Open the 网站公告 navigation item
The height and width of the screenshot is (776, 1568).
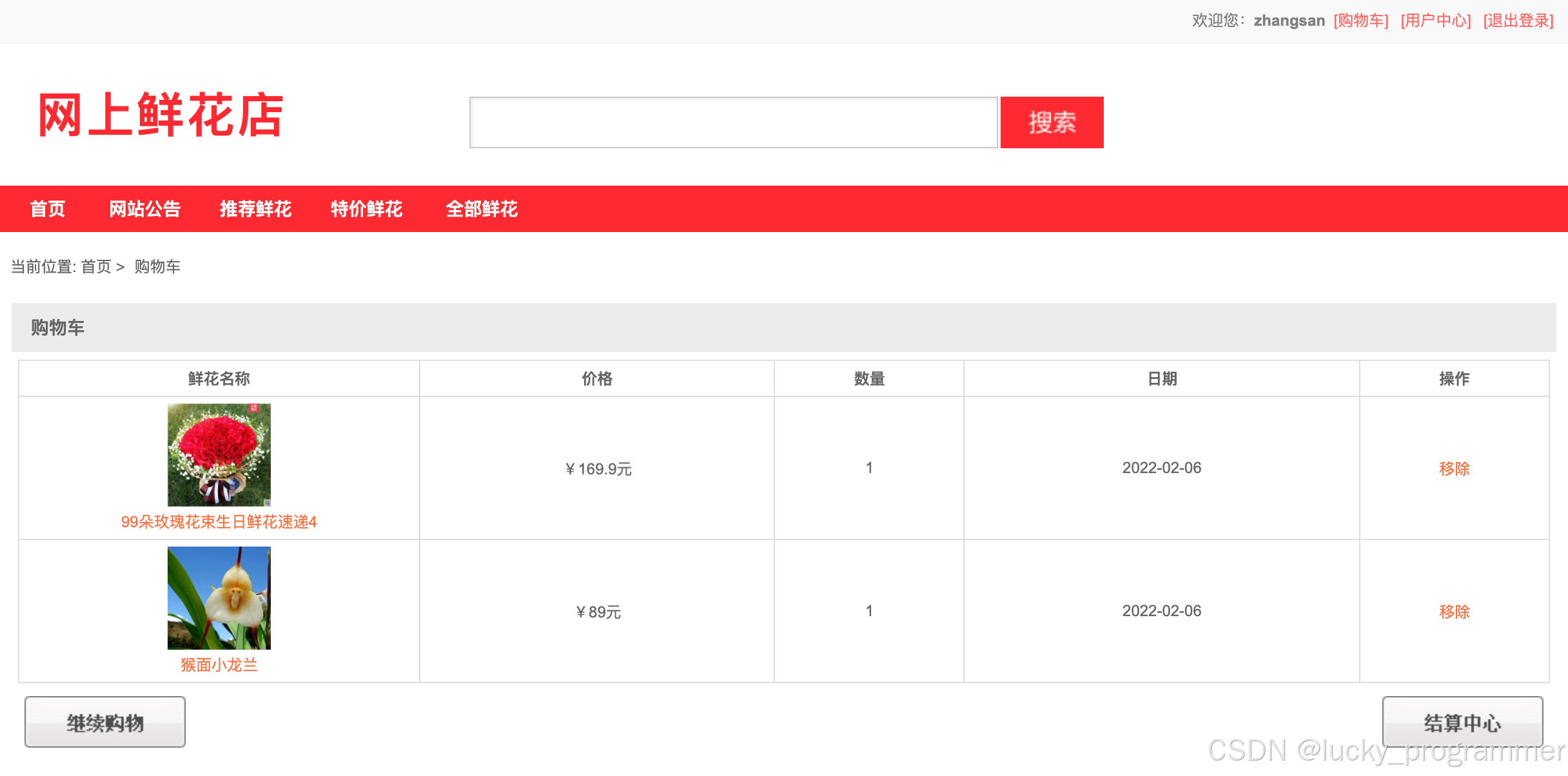(x=144, y=209)
